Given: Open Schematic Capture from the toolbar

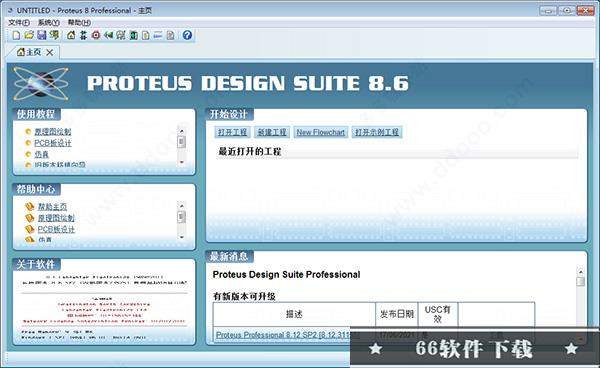Looking at the screenshot, I should [x=83, y=35].
